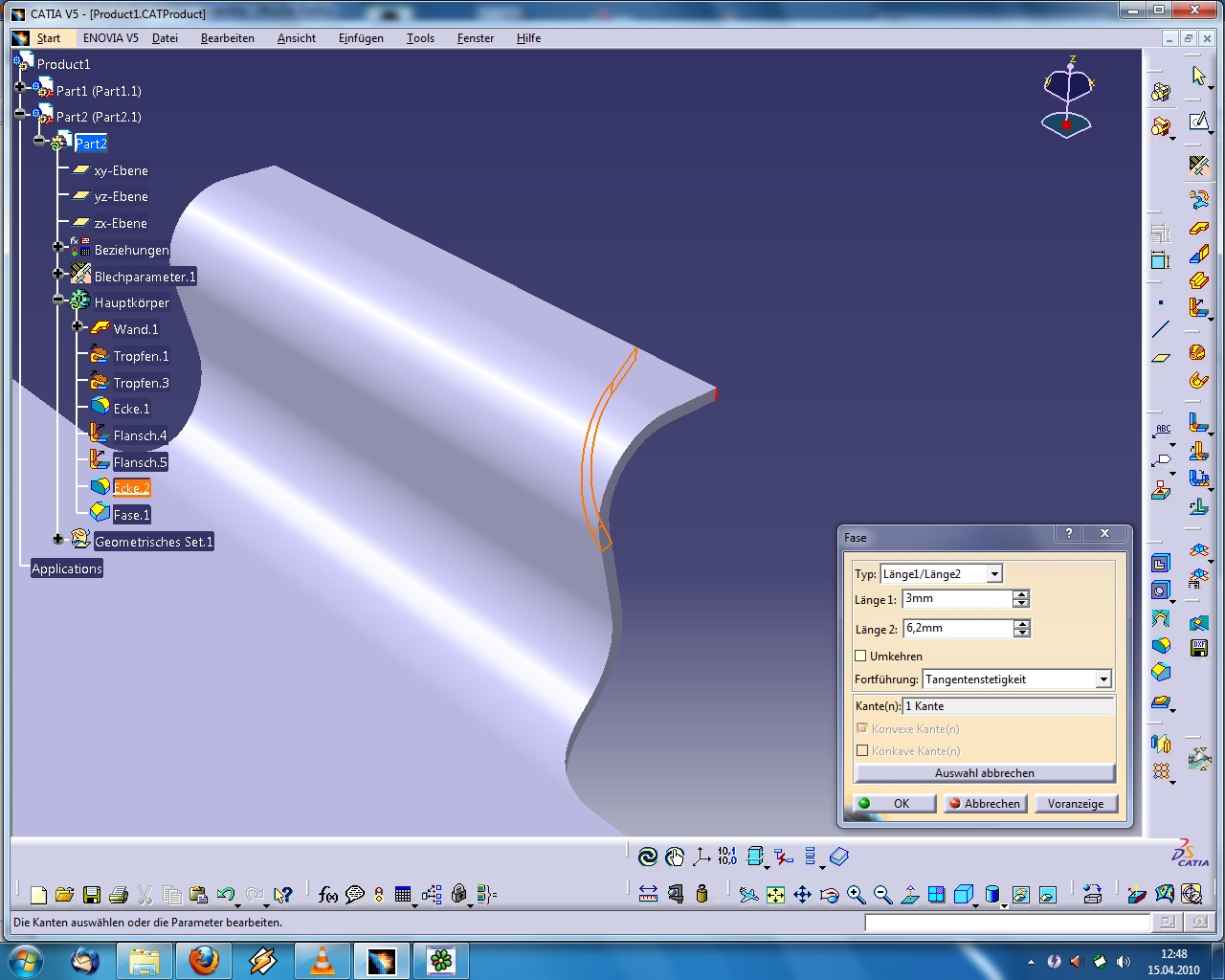Toggle the Umkehren checkbox
This screenshot has height=980, width=1225.
tap(860, 657)
